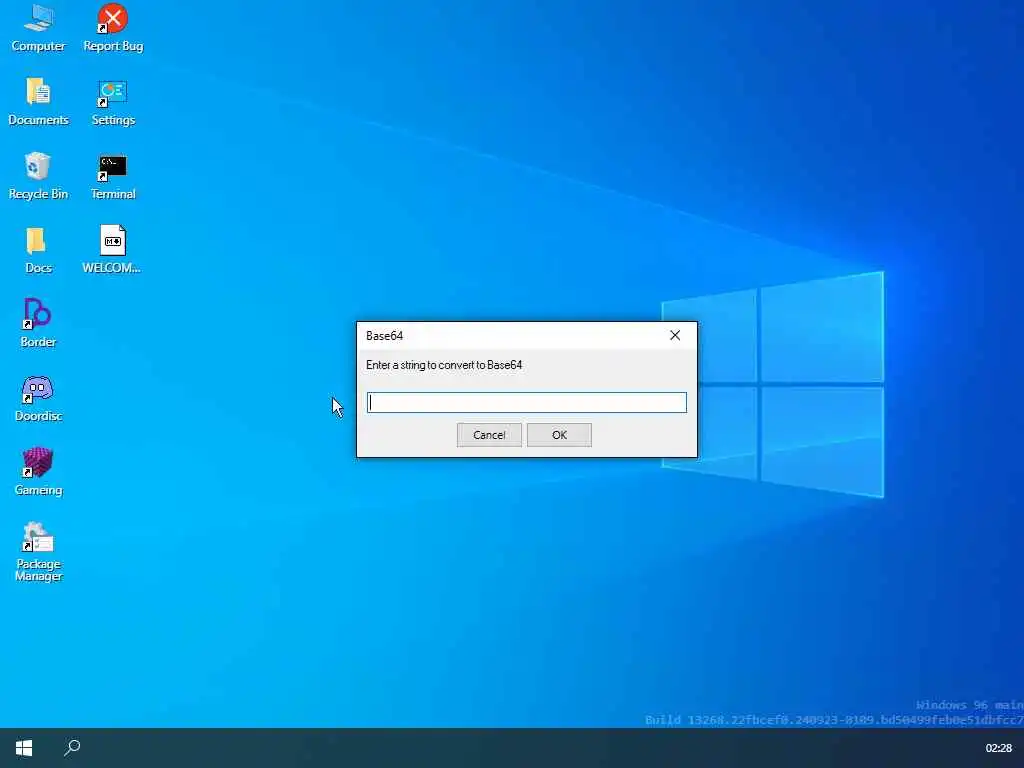Open the Package Manager shortcut
The height and width of the screenshot is (768, 1024).
(39, 551)
